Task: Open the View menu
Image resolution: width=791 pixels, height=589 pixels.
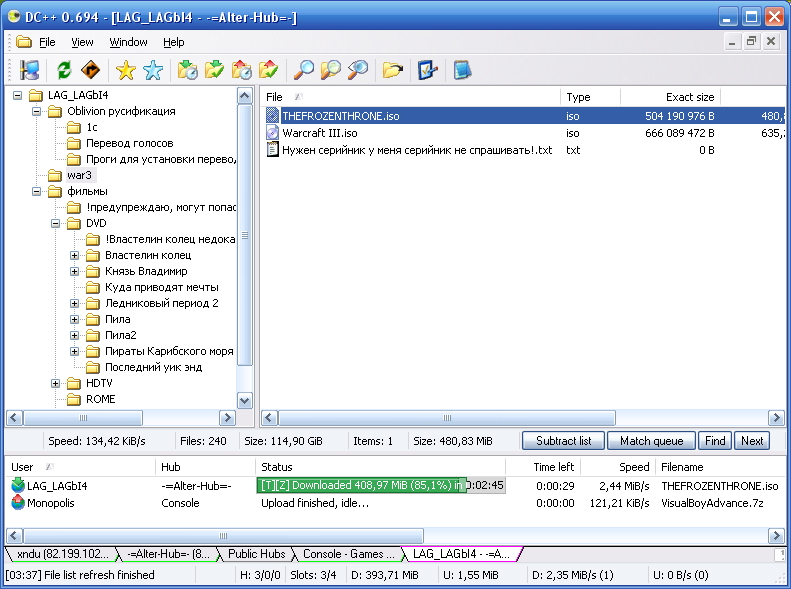Action: (82, 42)
